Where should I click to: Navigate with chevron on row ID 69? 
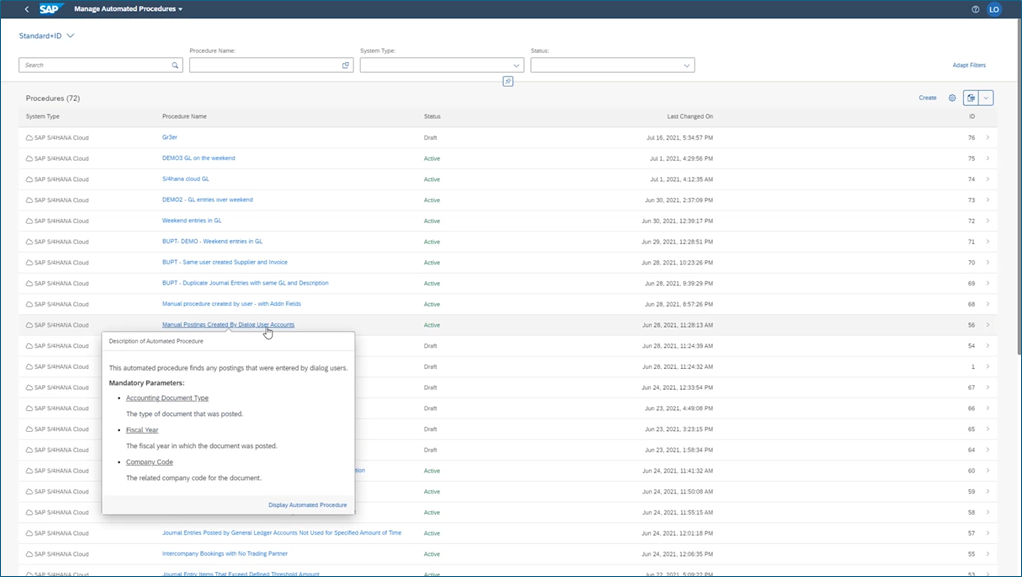pos(987,283)
